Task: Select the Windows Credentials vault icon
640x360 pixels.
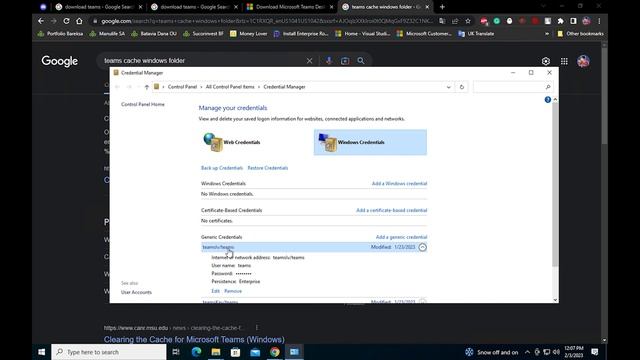Action: [328, 142]
